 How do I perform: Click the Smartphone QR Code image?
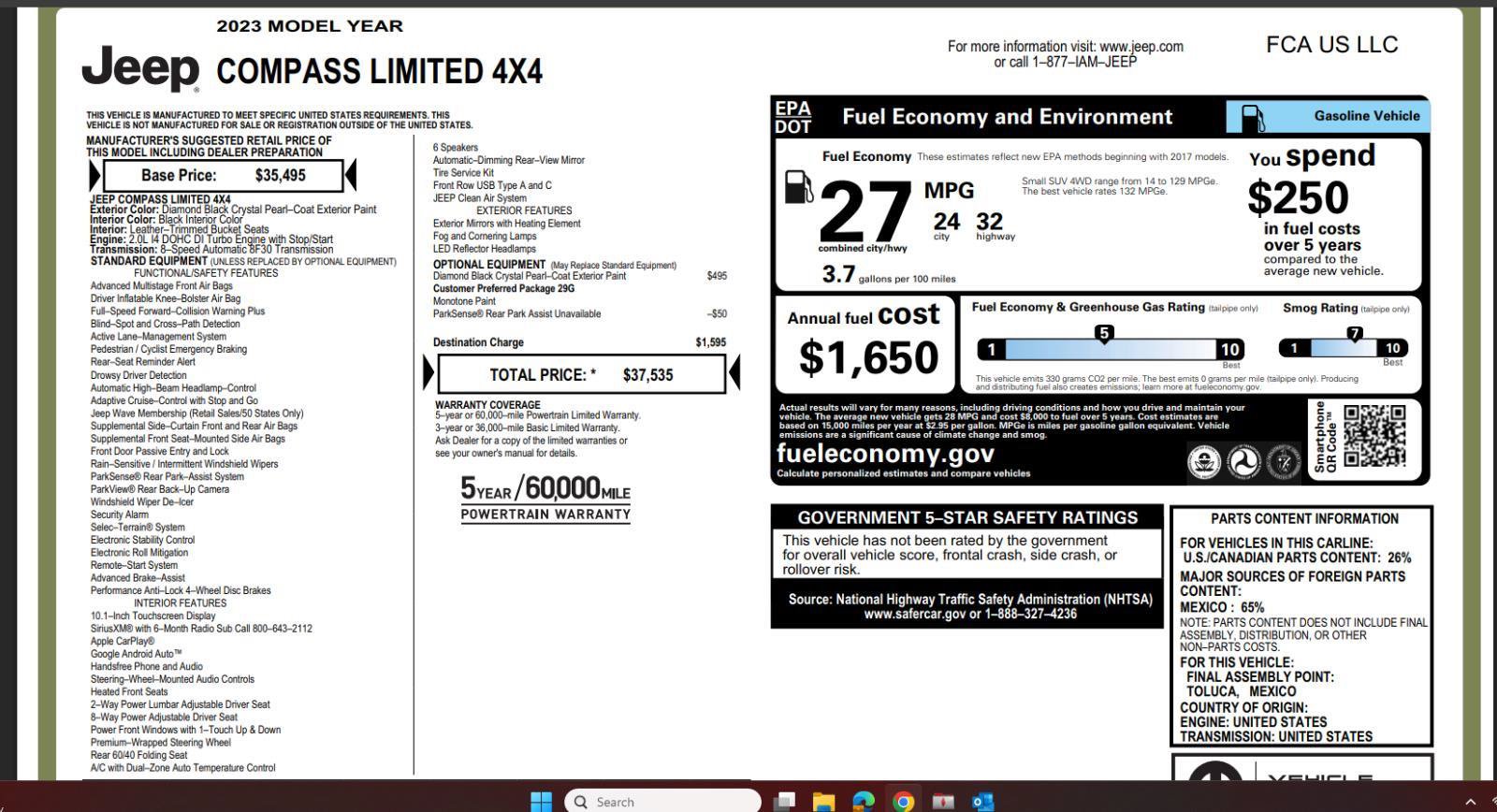(1374, 436)
